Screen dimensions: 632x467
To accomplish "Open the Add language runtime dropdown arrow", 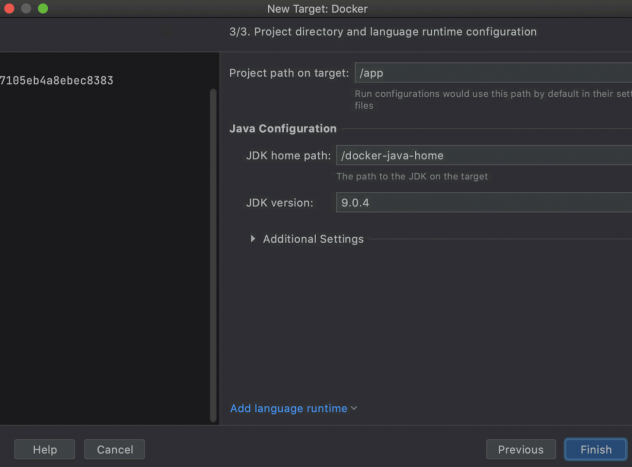I will coord(354,409).
